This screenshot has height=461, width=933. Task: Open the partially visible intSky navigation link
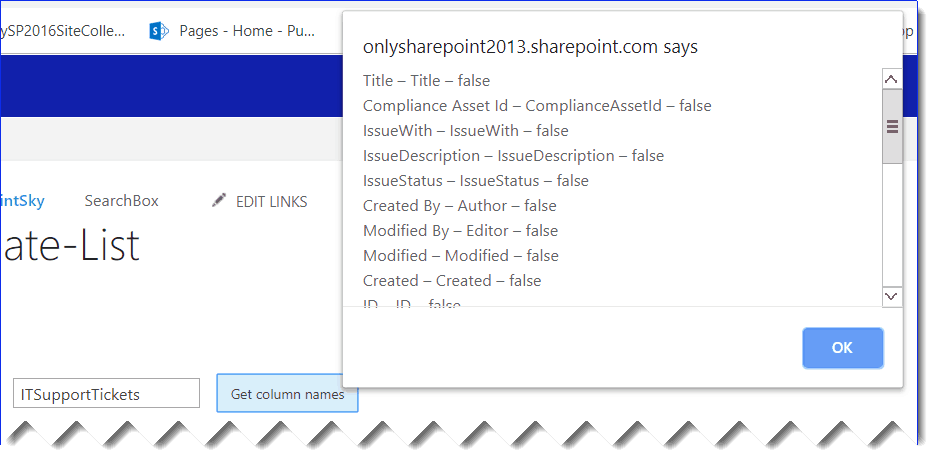[x=22, y=201]
